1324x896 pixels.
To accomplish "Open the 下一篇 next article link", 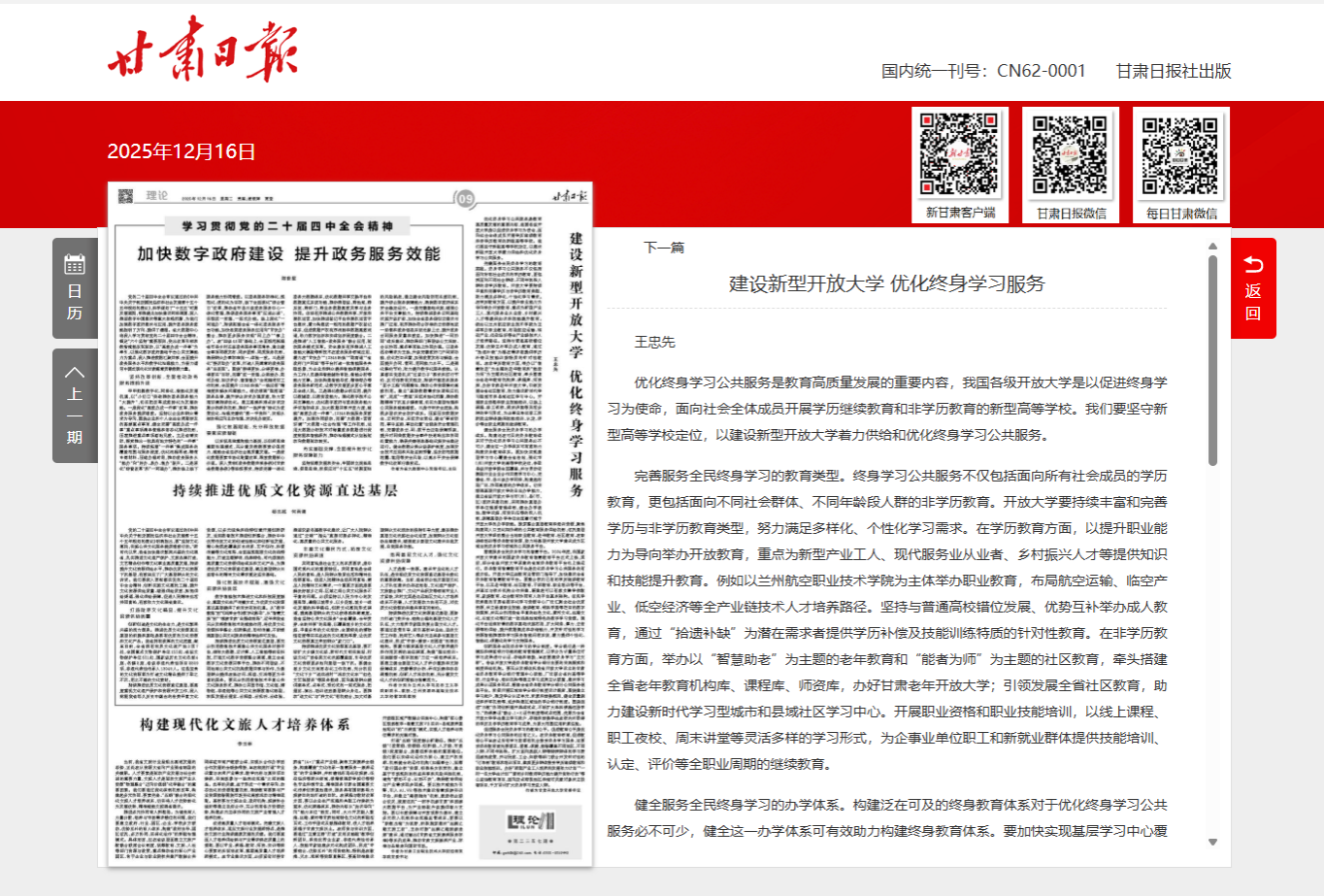I will click(x=664, y=248).
